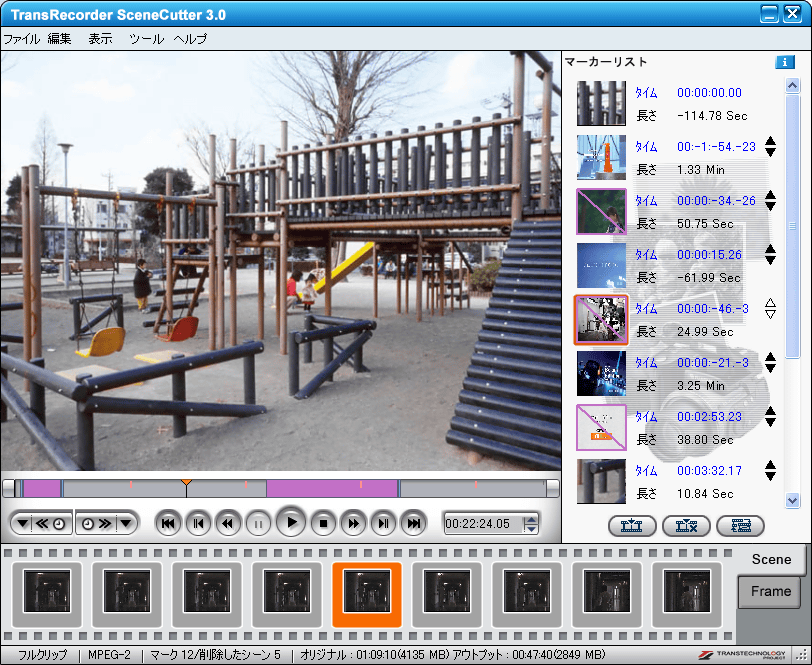Step back one frame
The width and height of the screenshot is (812, 665).
pyautogui.click(x=198, y=524)
